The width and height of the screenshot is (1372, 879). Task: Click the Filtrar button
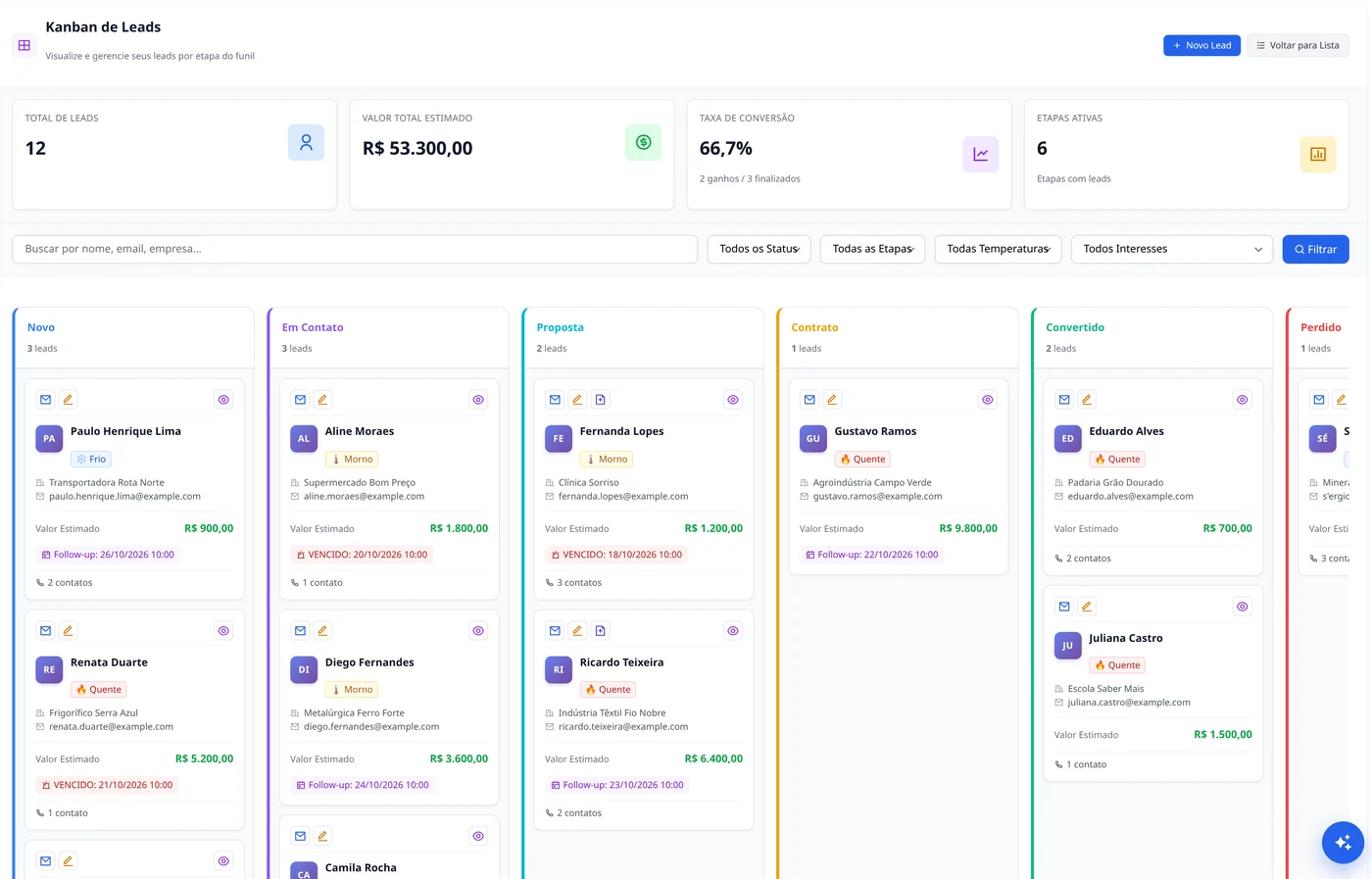(x=1316, y=249)
